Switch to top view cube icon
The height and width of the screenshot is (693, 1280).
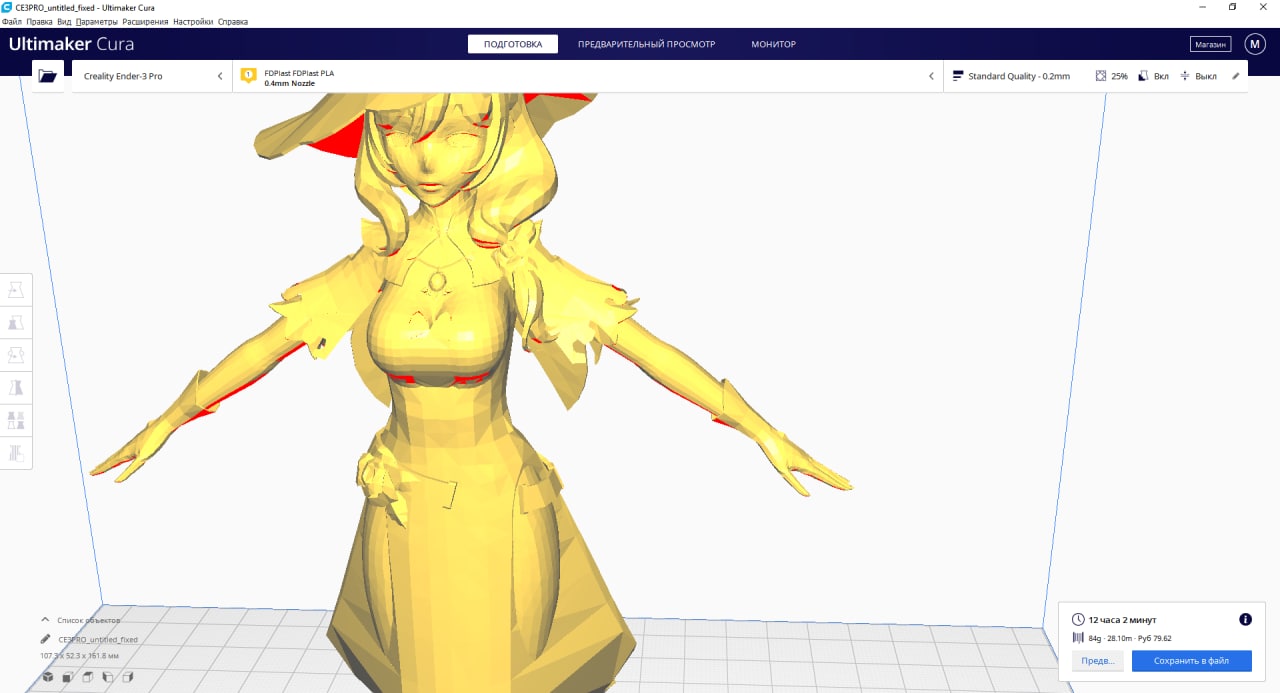point(87,677)
